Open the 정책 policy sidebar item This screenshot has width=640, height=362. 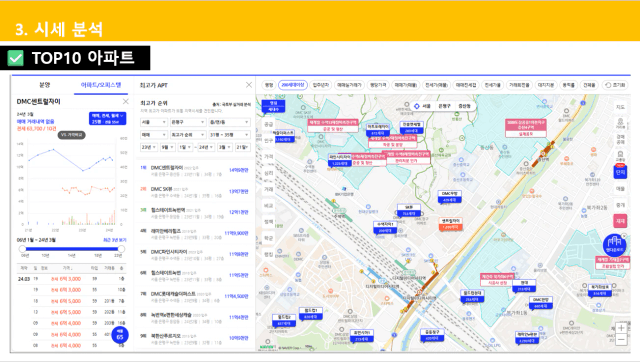click(268, 222)
